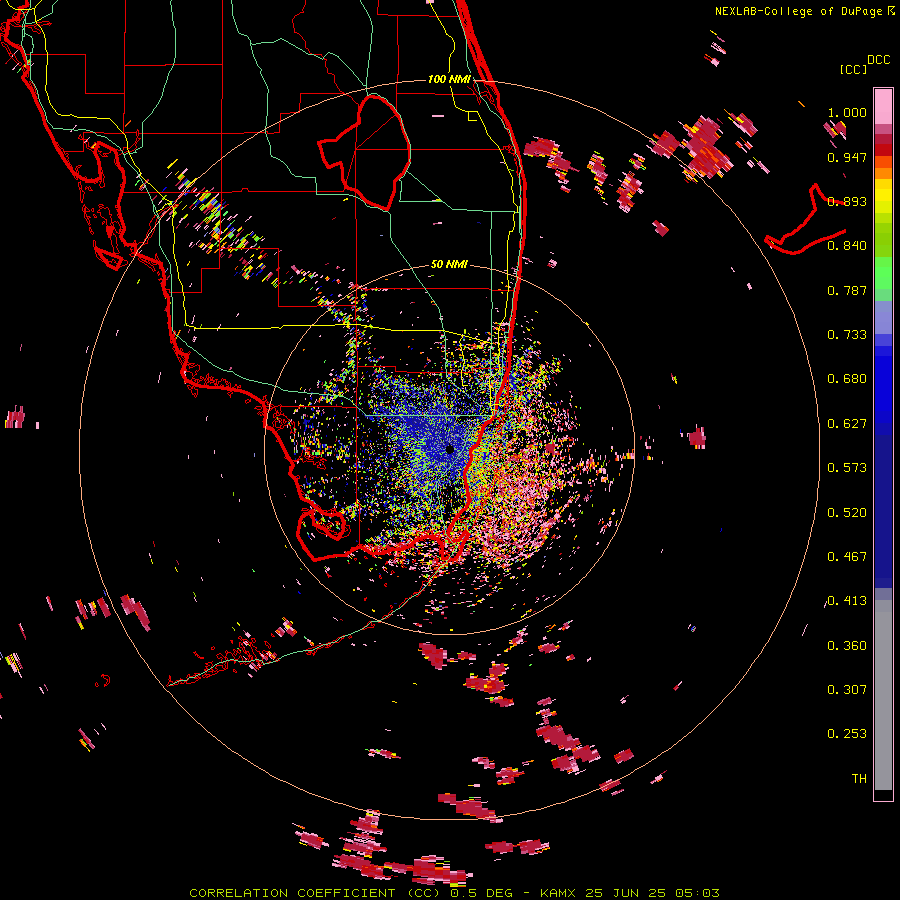Viewport: 900px width, 900px height.
Task: Select the 0.680 scale value
Action: tap(847, 379)
